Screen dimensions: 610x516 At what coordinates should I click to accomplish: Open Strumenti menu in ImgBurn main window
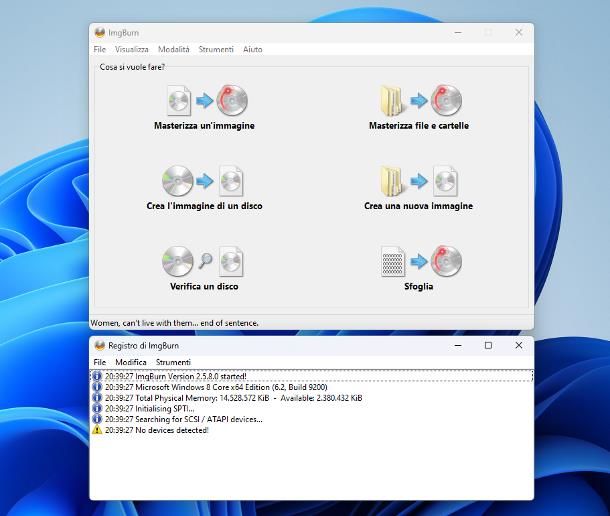(x=216, y=49)
